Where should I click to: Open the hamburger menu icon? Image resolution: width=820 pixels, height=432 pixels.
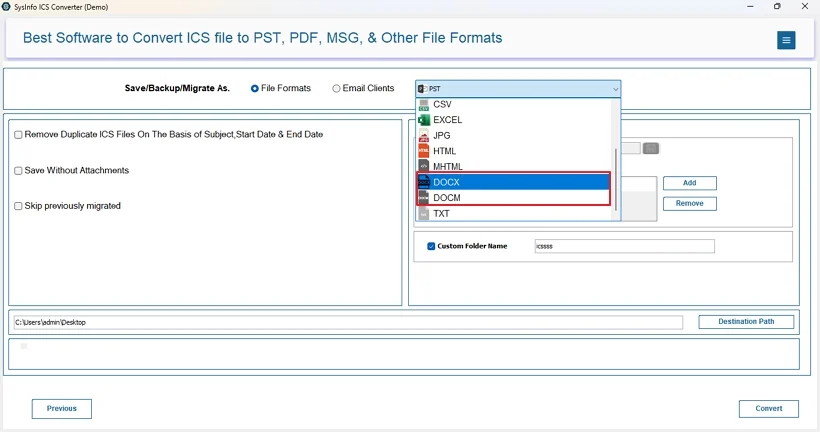tap(786, 40)
